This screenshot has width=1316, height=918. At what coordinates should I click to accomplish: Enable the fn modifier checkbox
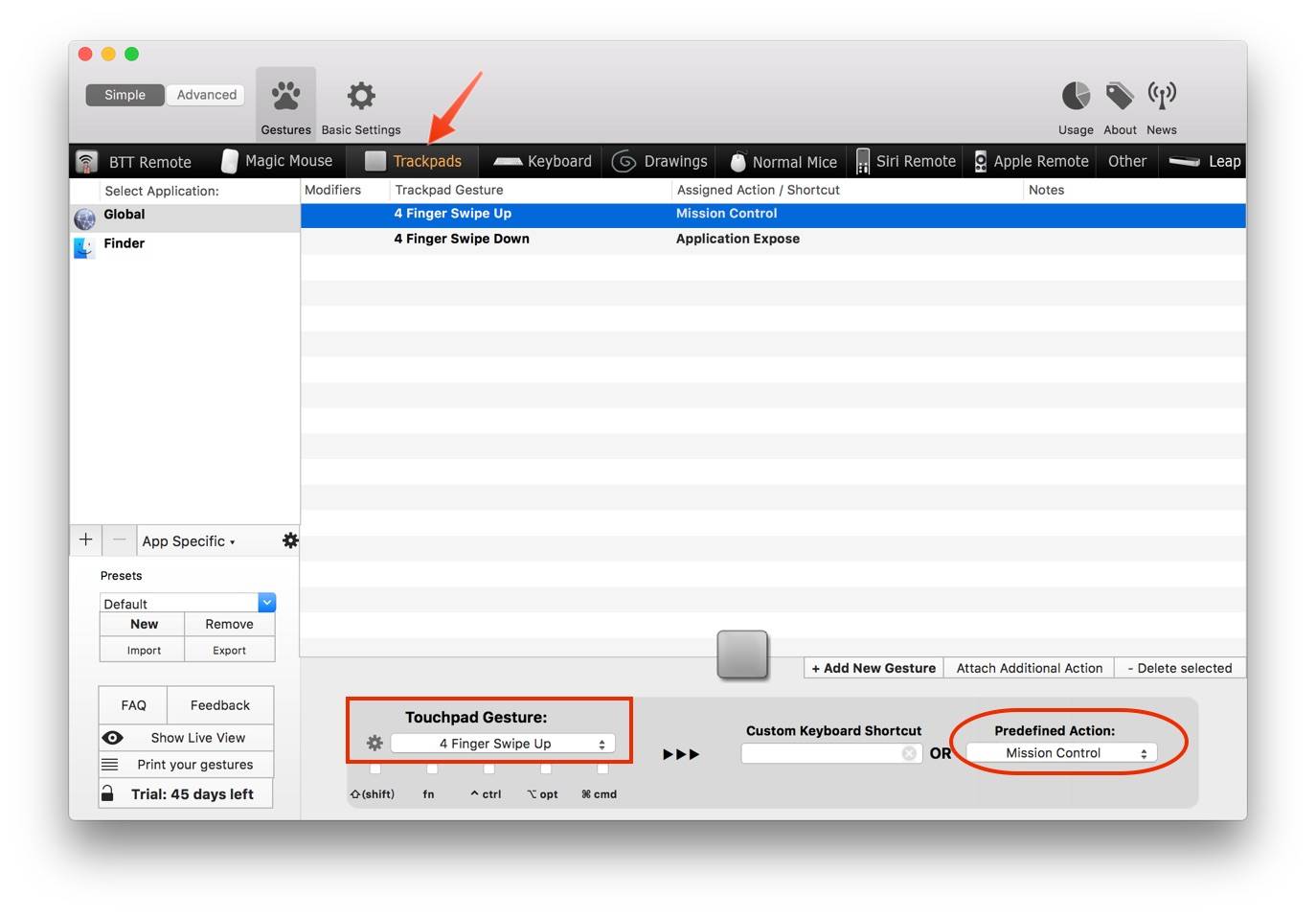(x=432, y=769)
